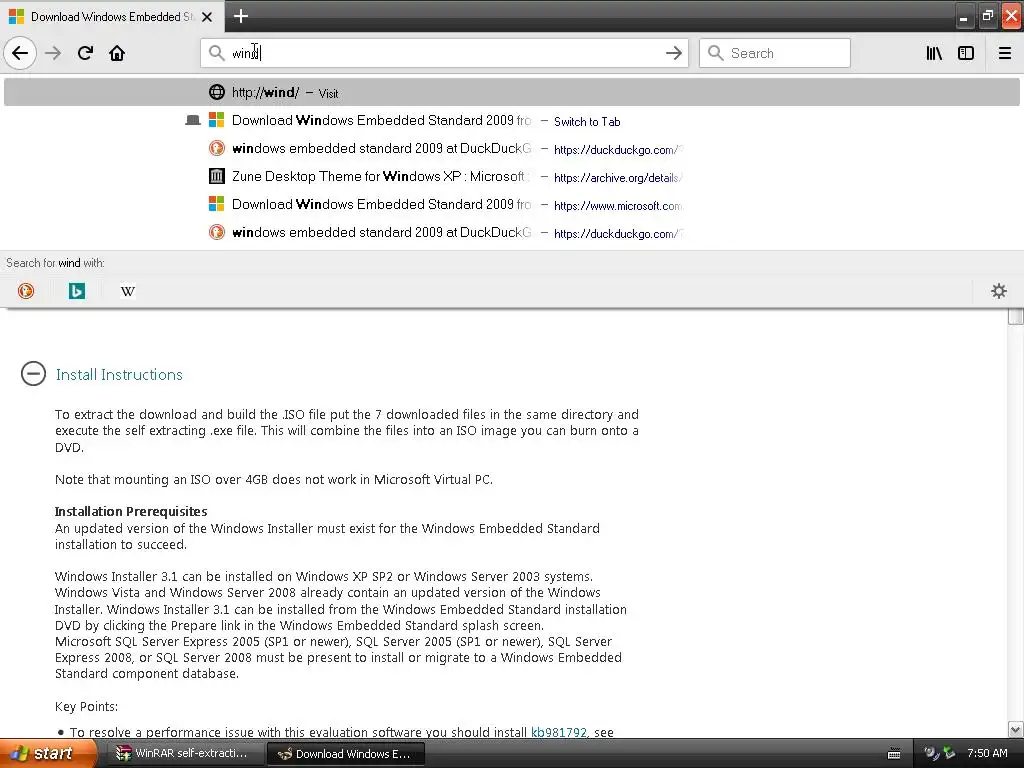Click the vertical scrollbar thumb
This screenshot has width=1024, height=768.
(1016, 317)
